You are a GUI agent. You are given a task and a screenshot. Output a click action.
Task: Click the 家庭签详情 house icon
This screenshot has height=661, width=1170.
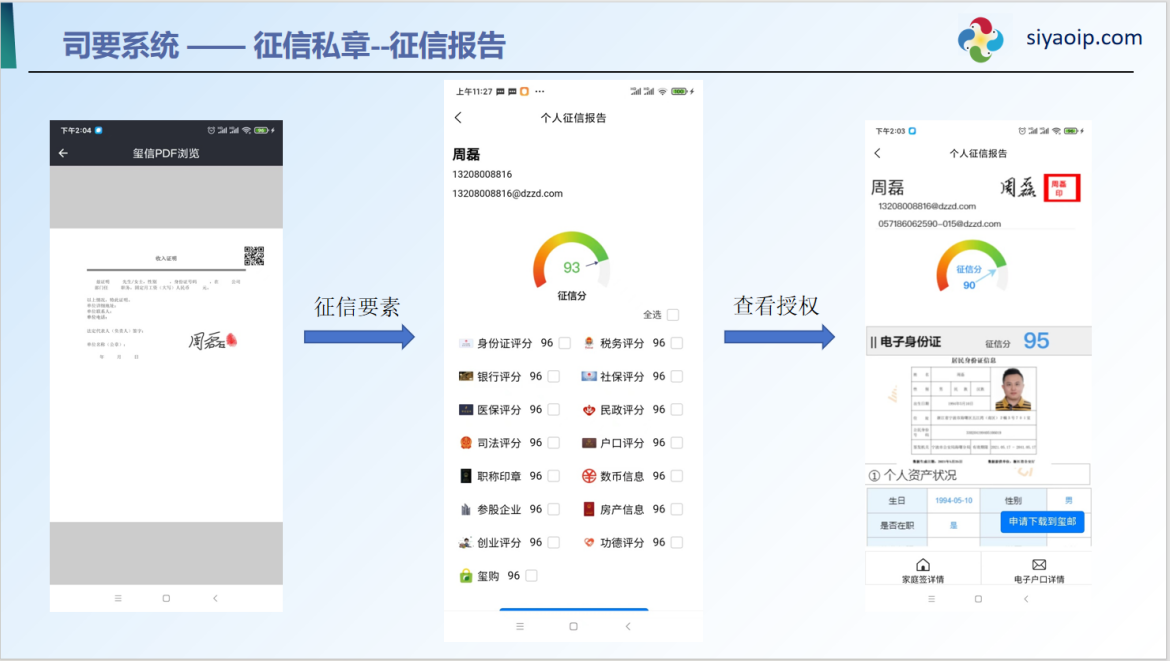pyautogui.click(x=922, y=565)
